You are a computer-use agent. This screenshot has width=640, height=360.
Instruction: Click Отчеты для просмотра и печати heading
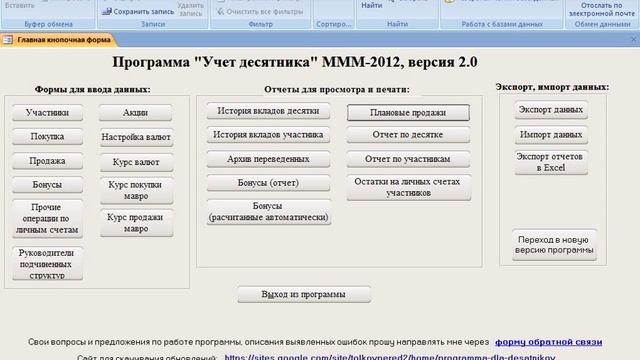(337, 89)
